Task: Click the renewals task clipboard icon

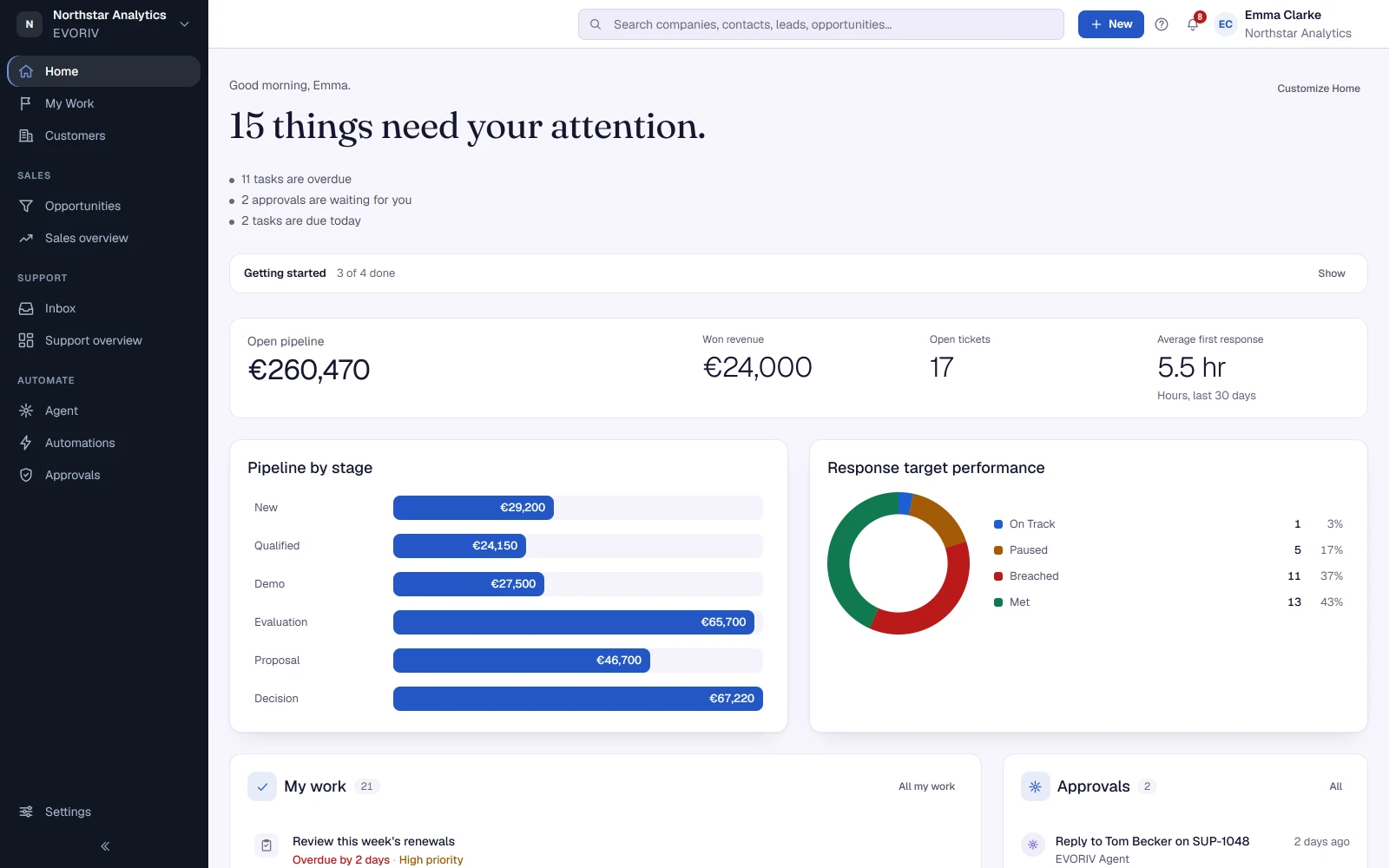Action: pos(267,845)
